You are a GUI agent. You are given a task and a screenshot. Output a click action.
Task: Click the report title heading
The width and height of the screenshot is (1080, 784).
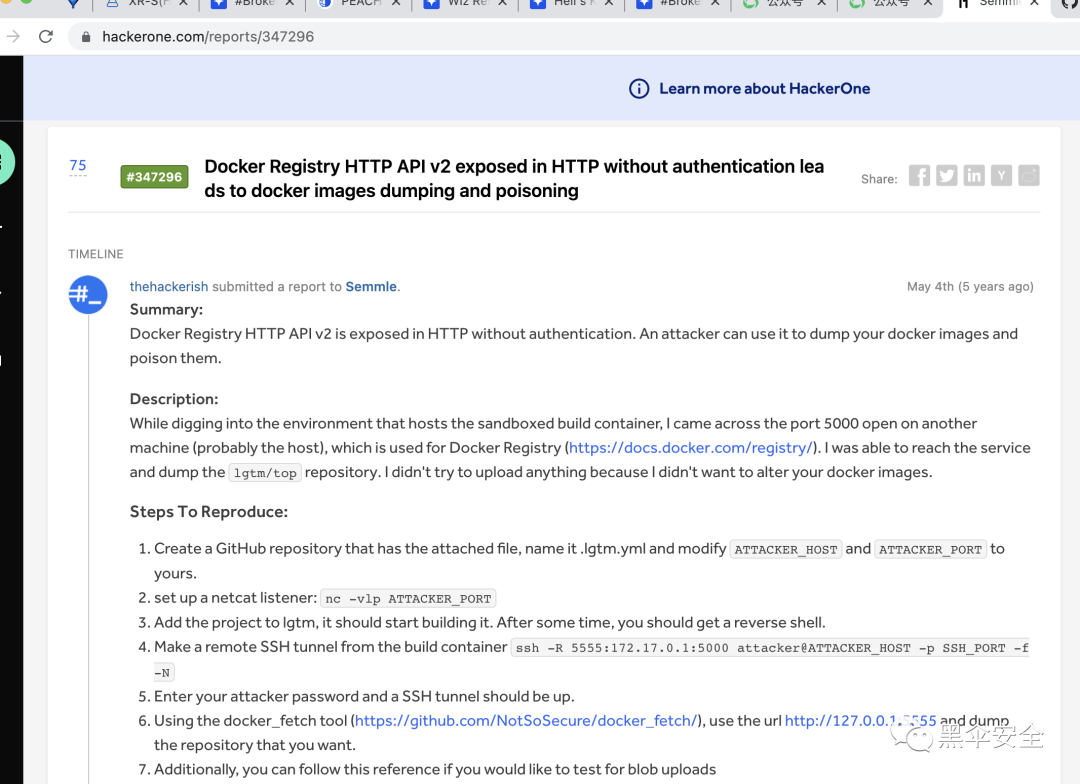click(514, 178)
